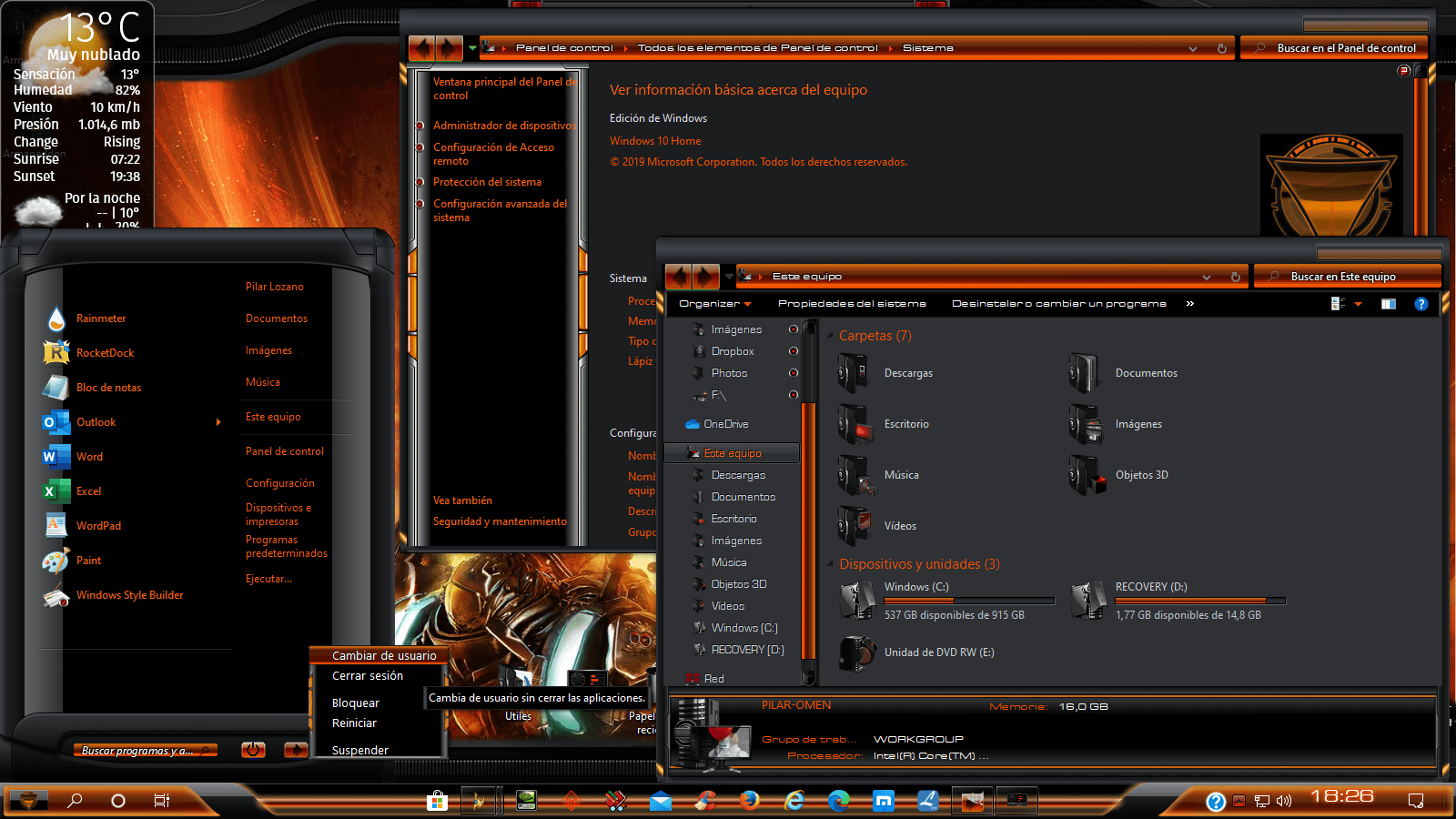Open Rainmeter from the start menu
This screenshot has width=1456, height=819.
click(x=101, y=318)
